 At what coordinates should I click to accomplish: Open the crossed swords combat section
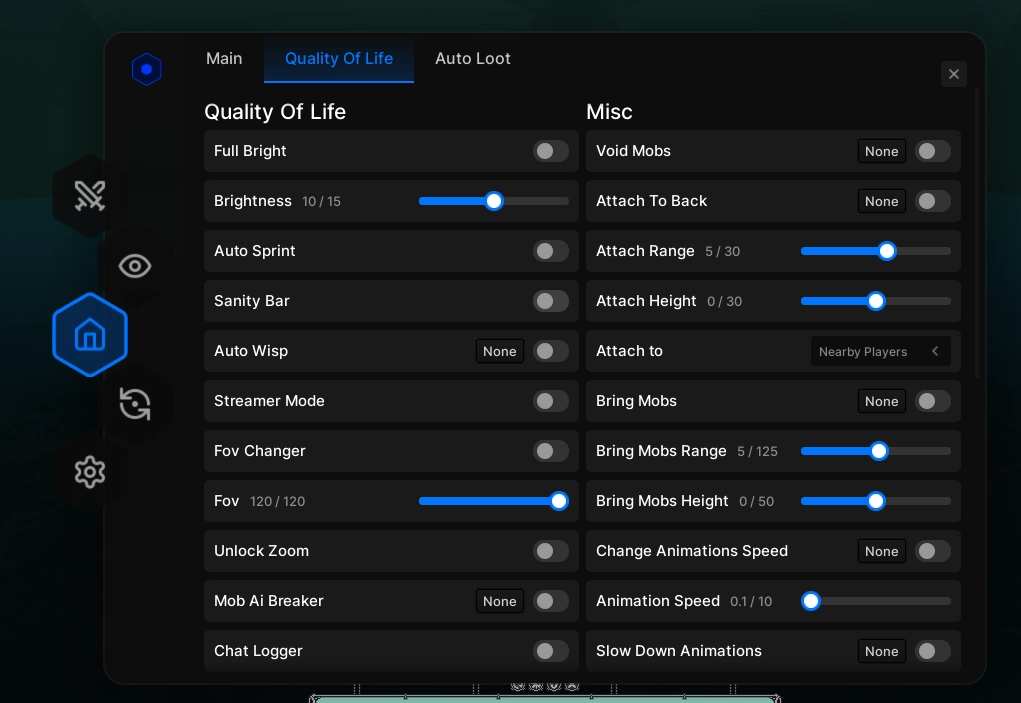[x=90, y=196]
